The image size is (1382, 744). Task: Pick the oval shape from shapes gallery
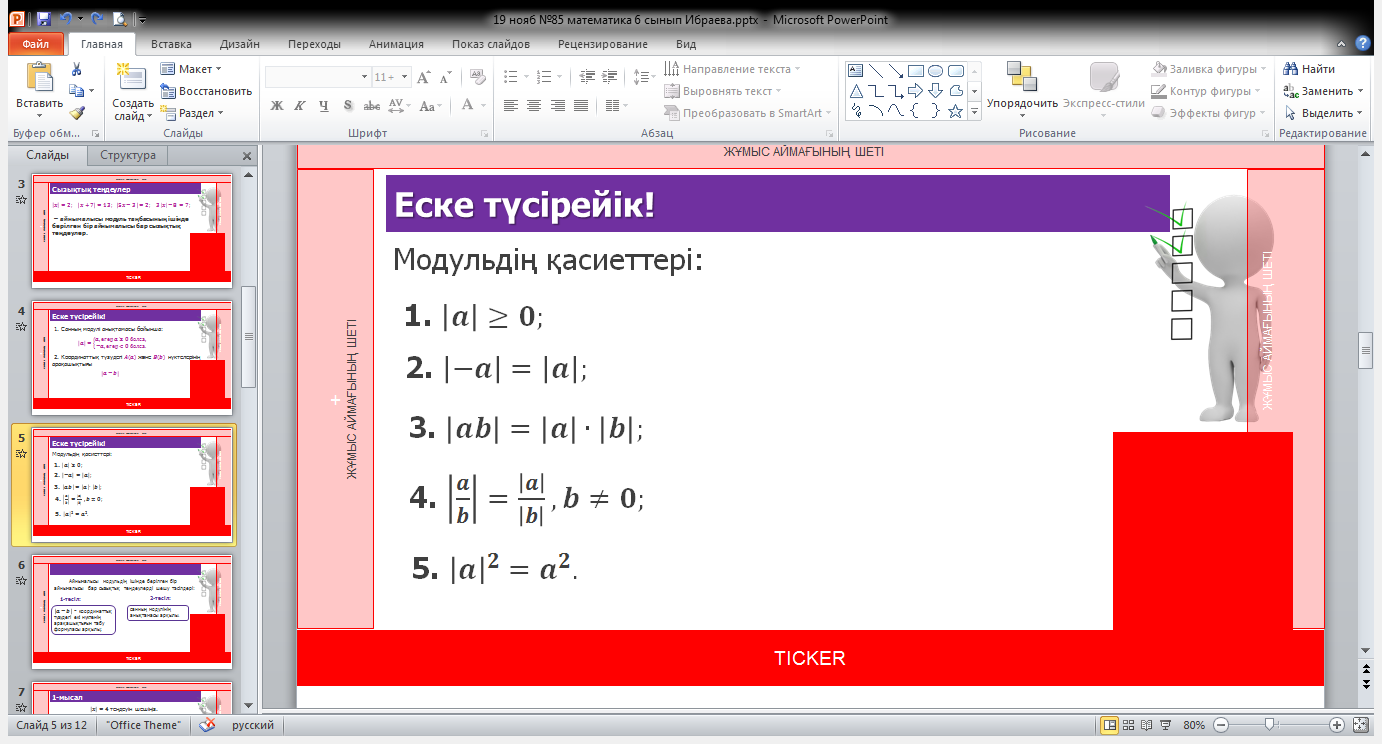[935, 71]
